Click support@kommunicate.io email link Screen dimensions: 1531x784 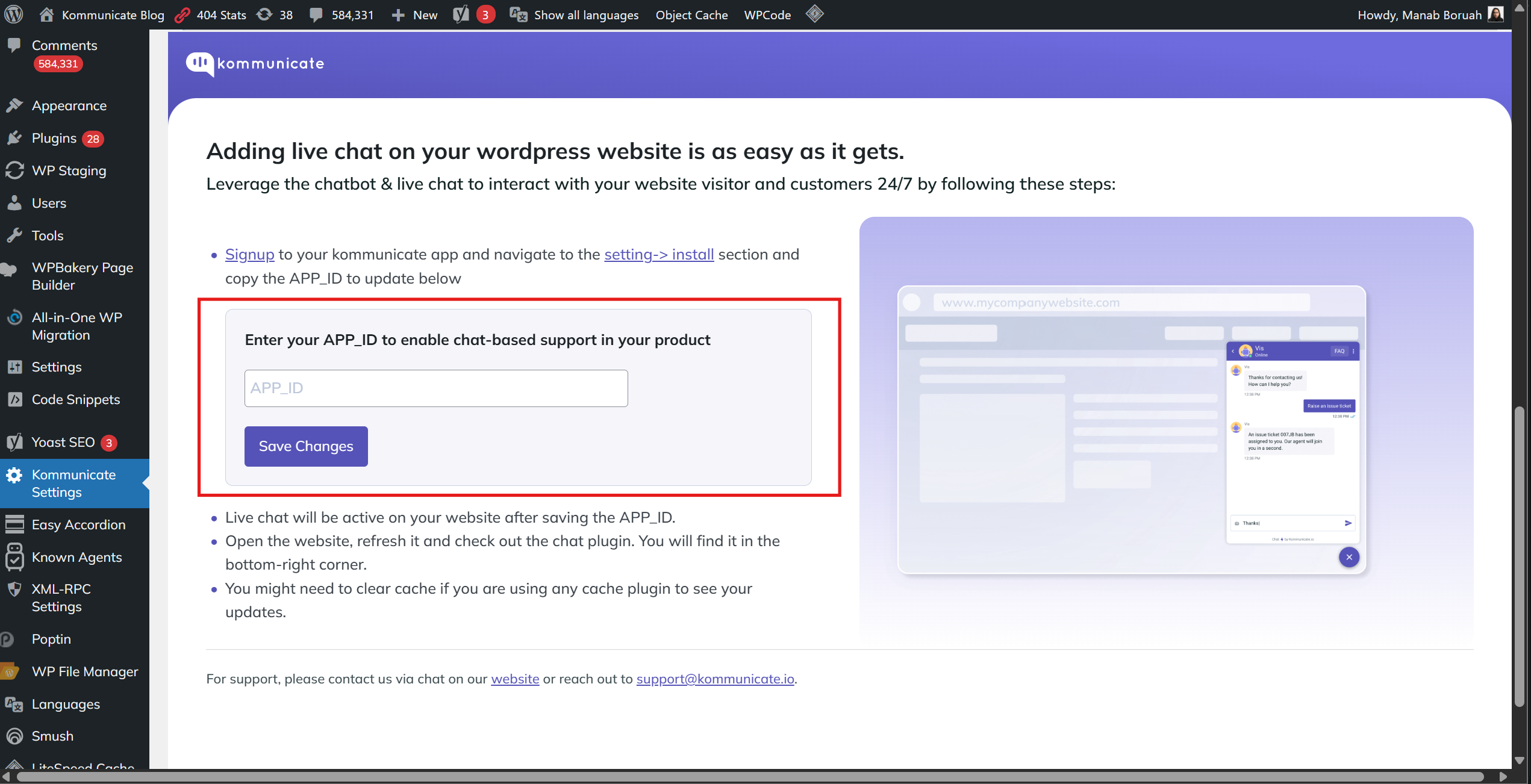(715, 679)
